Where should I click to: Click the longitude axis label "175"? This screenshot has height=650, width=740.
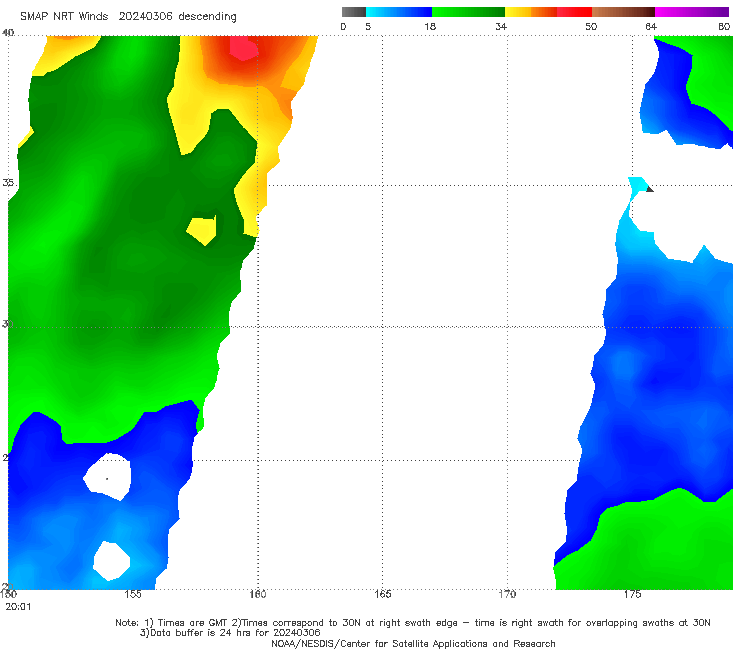(x=632, y=594)
